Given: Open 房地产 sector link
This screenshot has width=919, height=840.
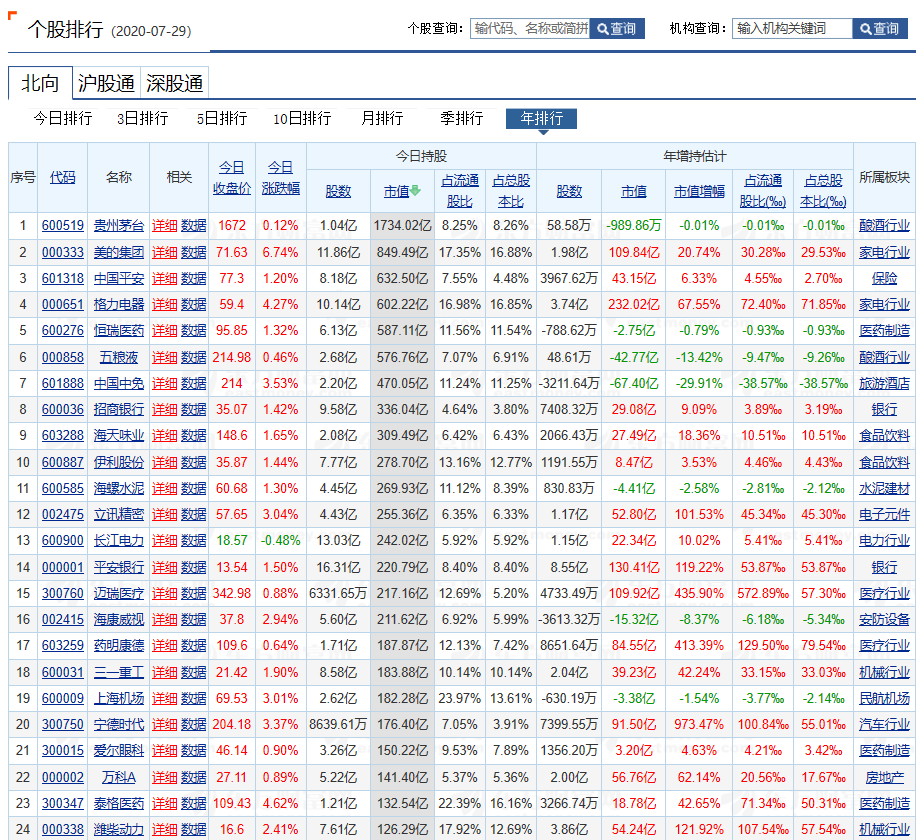Looking at the screenshot, I should [x=884, y=777].
